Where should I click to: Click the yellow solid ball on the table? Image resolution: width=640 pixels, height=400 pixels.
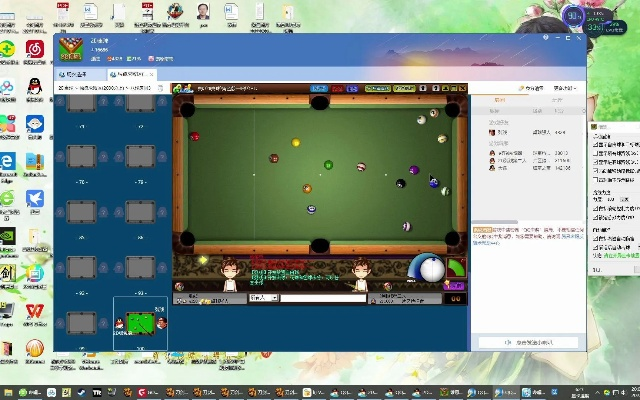(x=296, y=143)
